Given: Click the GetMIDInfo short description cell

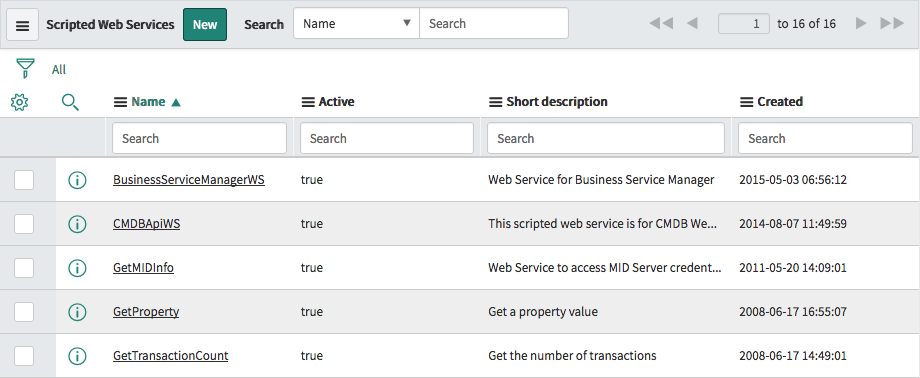Looking at the screenshot, I should [x=605, y=268].
